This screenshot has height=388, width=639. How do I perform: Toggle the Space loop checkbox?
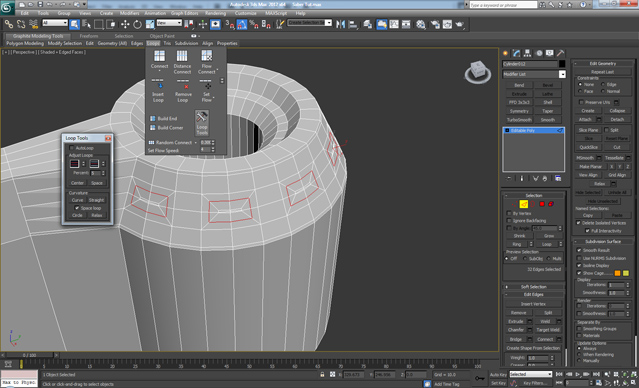[x=77, y=208]
